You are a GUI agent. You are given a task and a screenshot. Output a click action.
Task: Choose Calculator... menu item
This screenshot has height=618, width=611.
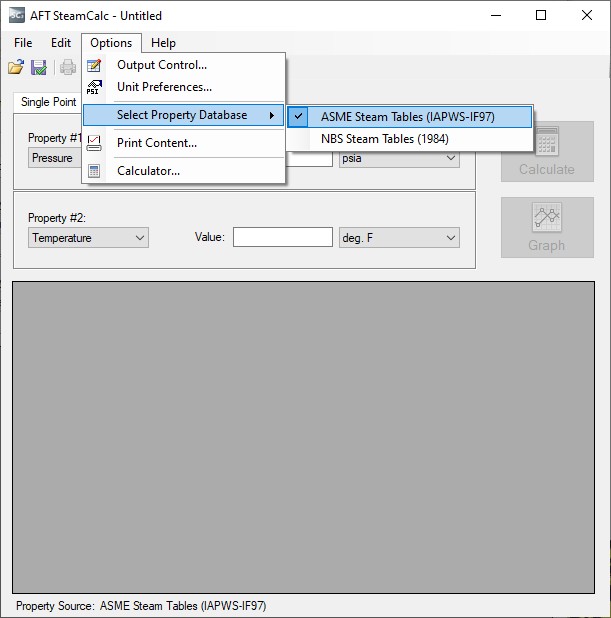pyautogui.click(x=184, y=171)
